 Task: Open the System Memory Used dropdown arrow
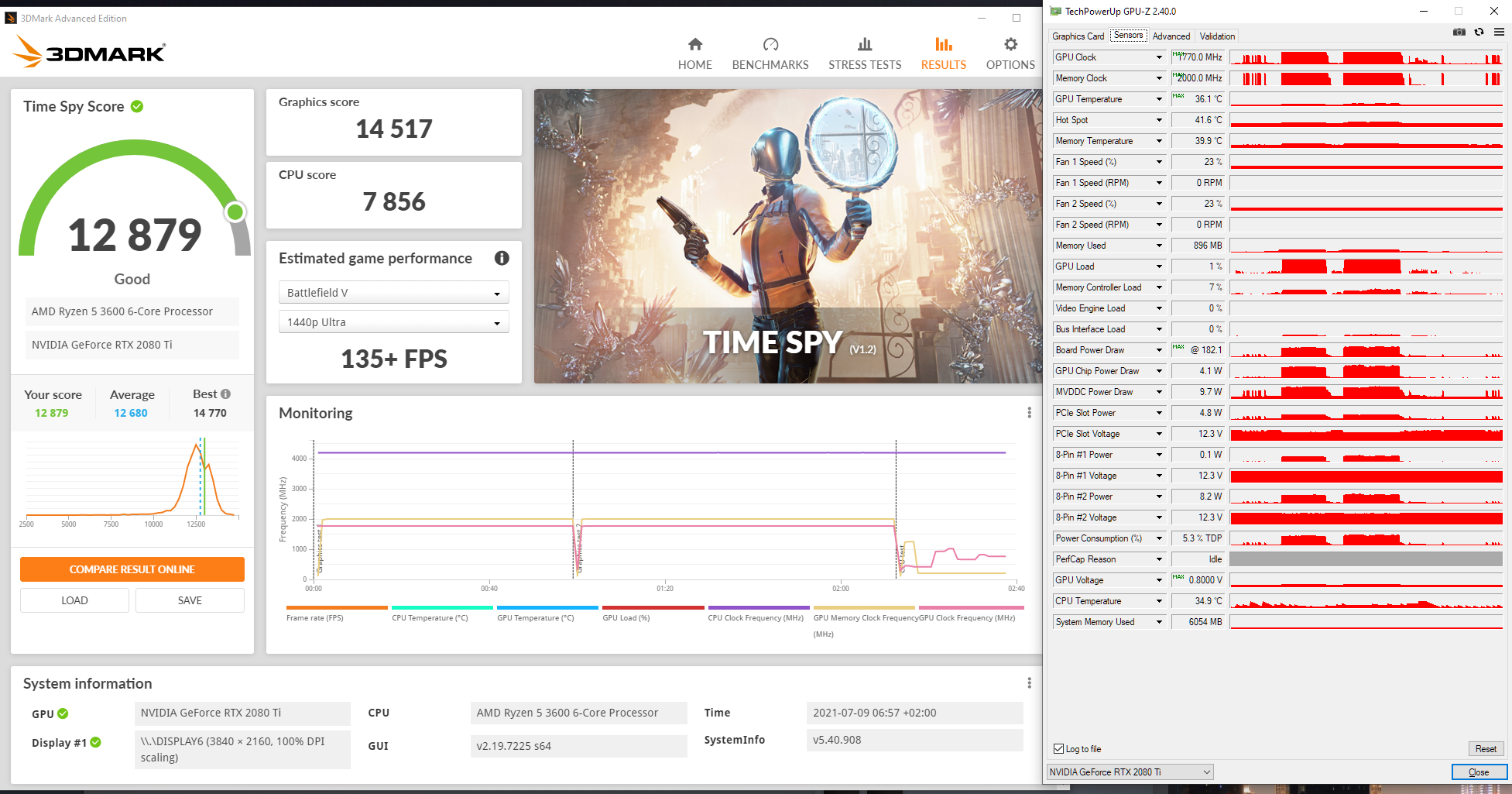[1159, 622]
